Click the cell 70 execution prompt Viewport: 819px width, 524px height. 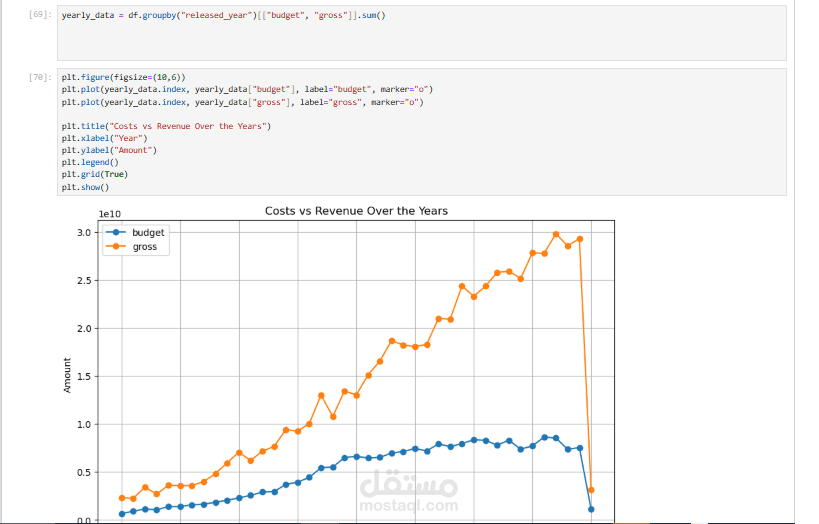coord(42,77)
